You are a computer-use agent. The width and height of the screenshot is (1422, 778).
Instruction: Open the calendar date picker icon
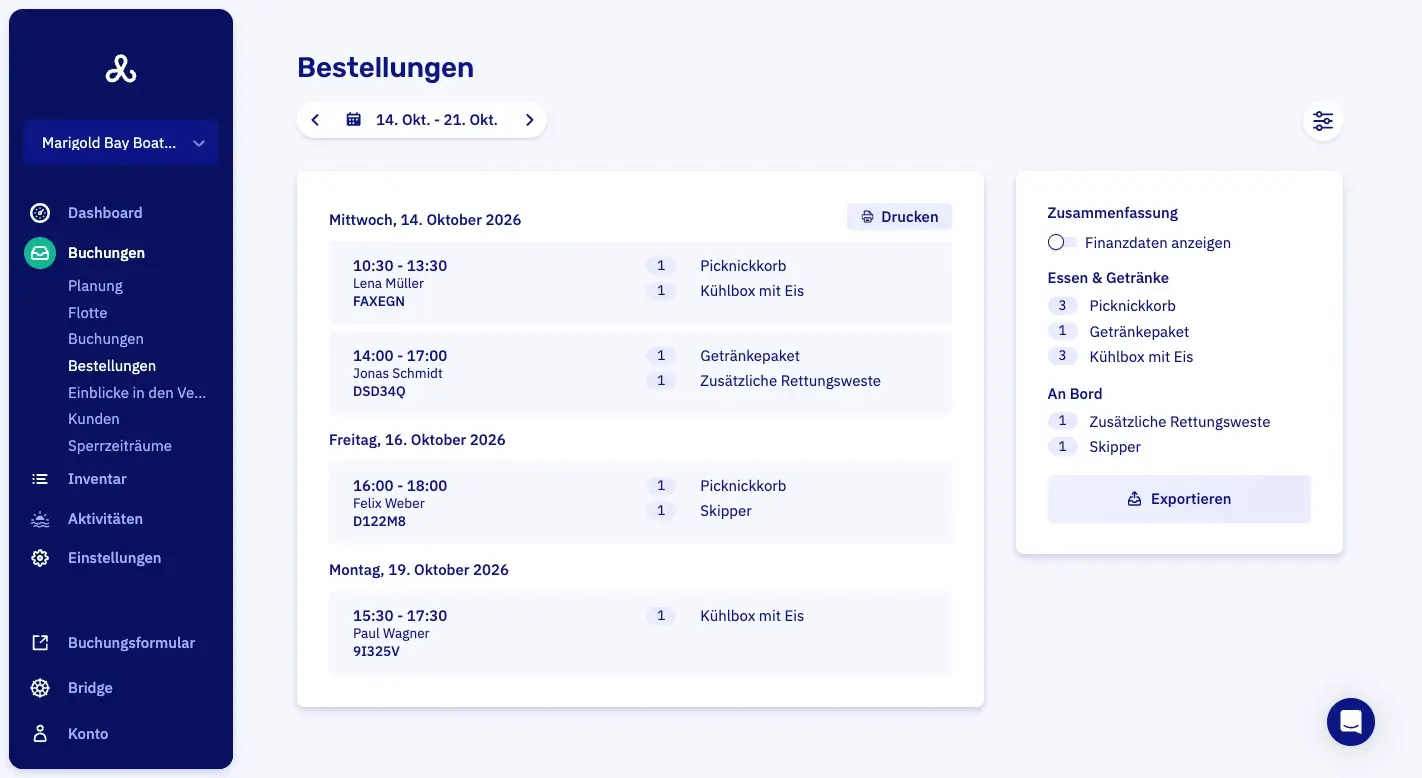click(x=353, y=120)
